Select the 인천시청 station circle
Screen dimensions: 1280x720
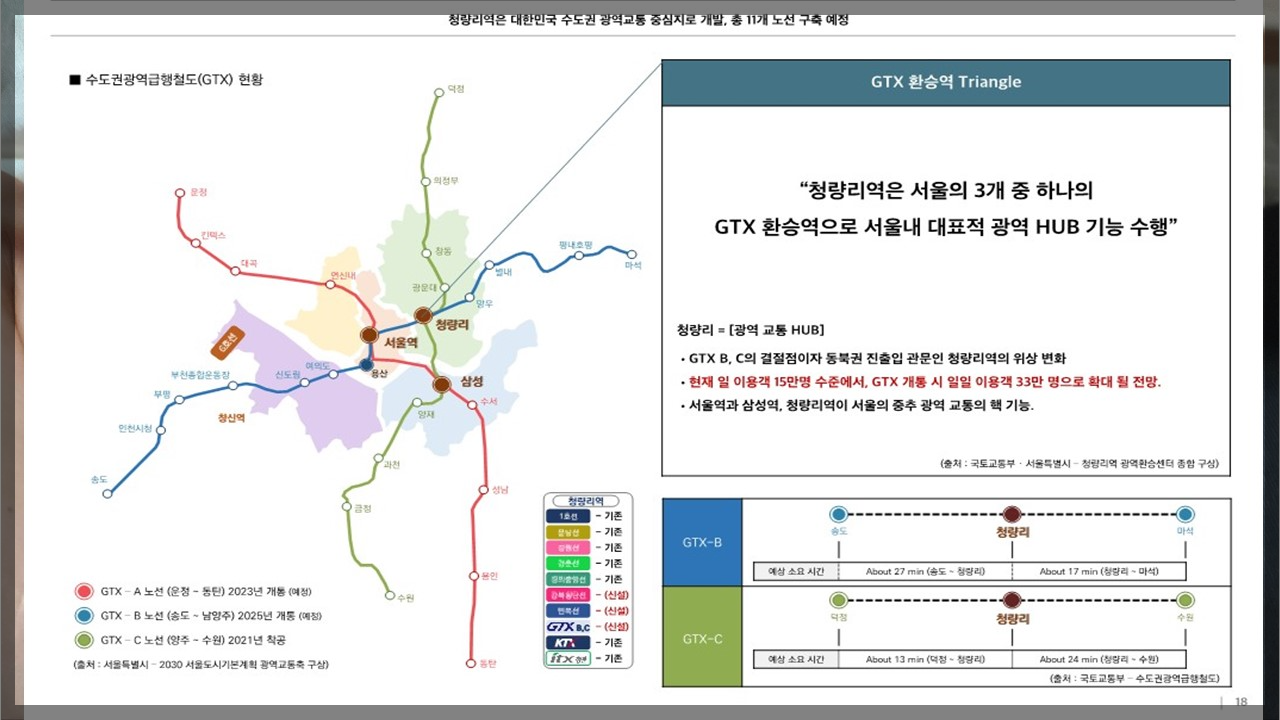160,430
